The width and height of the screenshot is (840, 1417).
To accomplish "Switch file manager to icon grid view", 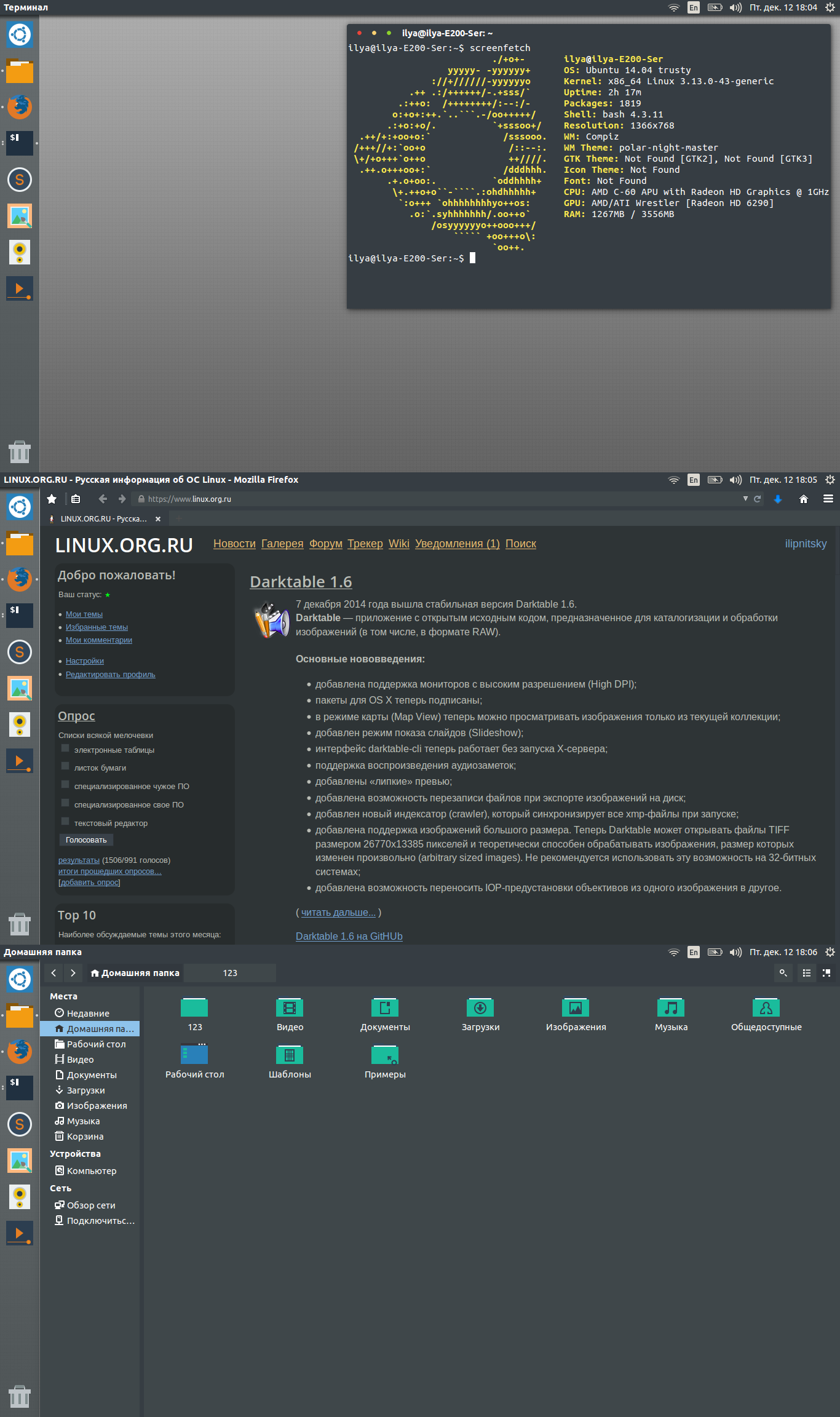I will tap(826, 972).
